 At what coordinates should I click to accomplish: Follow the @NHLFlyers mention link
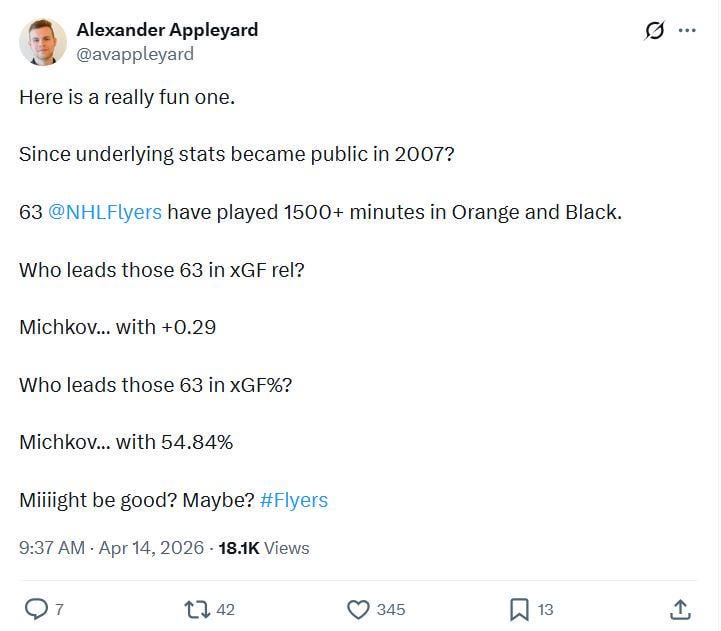(x=104, y=212)
